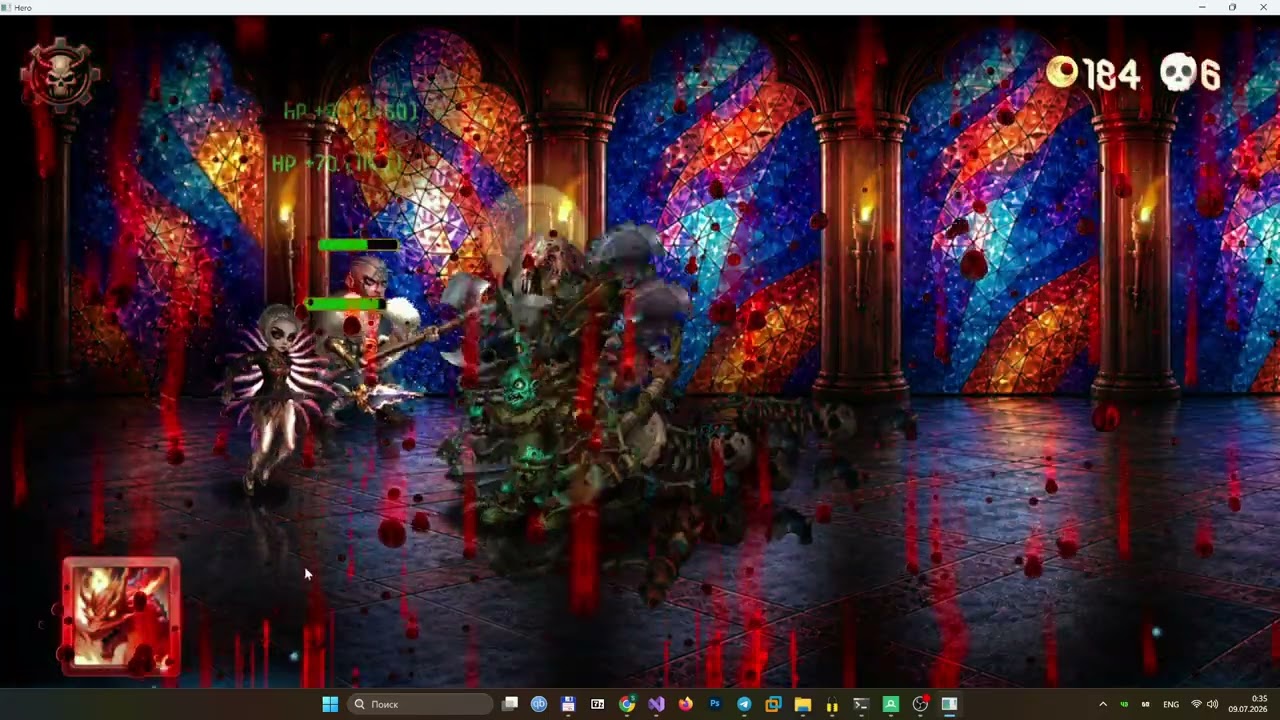Open the volume speaker tray icon
The image size is (1280, 720).
(1213, 704)
